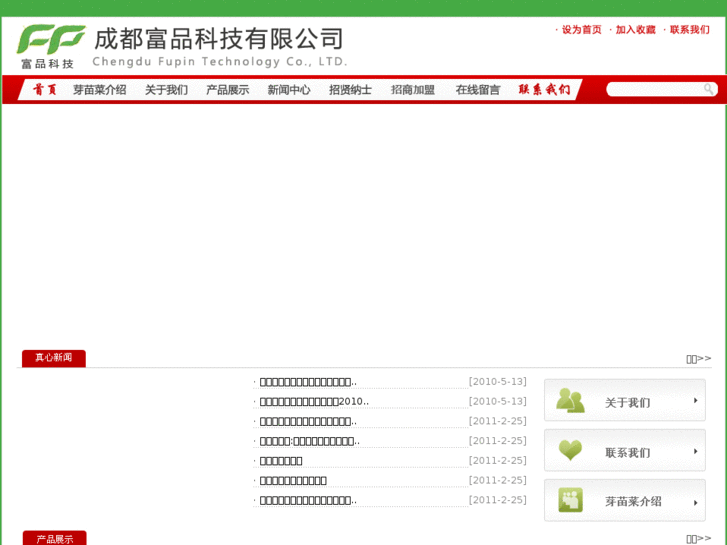The image size is (727, 545).
Task: Click the Chengdu Fupin Technology subtitle
Action: click(x=220, y=62)
